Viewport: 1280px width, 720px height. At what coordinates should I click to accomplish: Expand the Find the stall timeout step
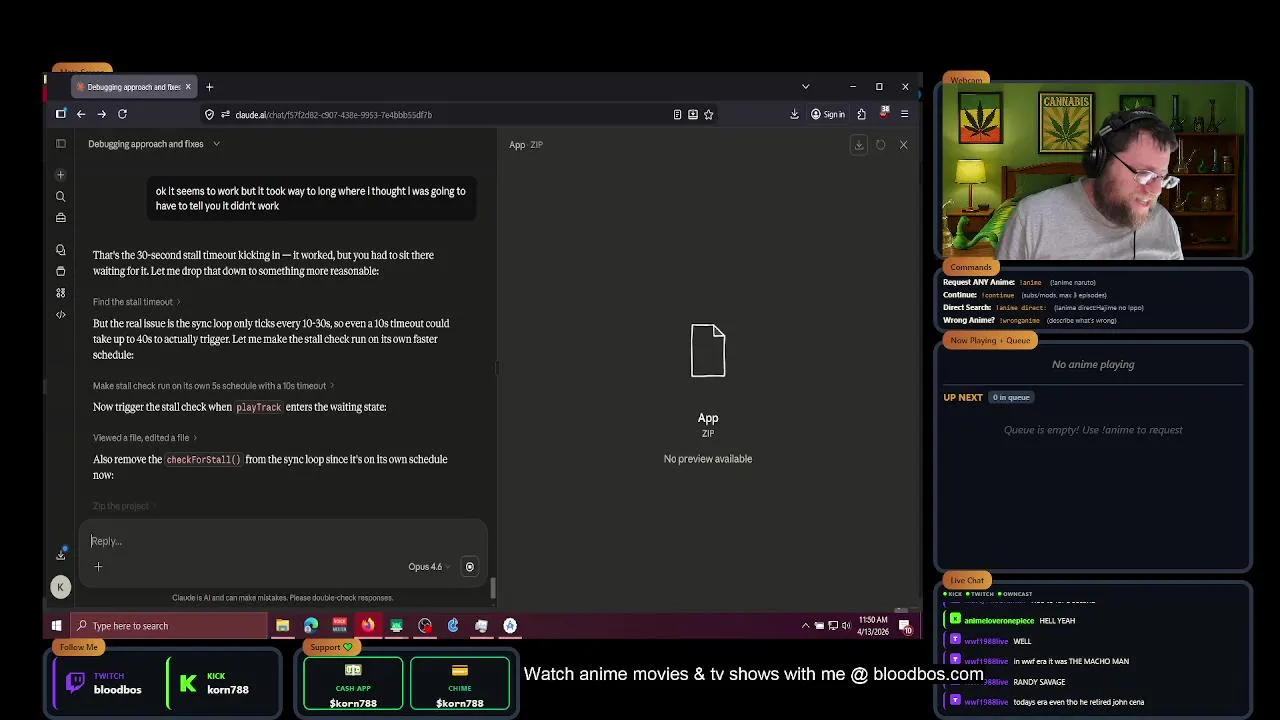(x=137, y=302)
